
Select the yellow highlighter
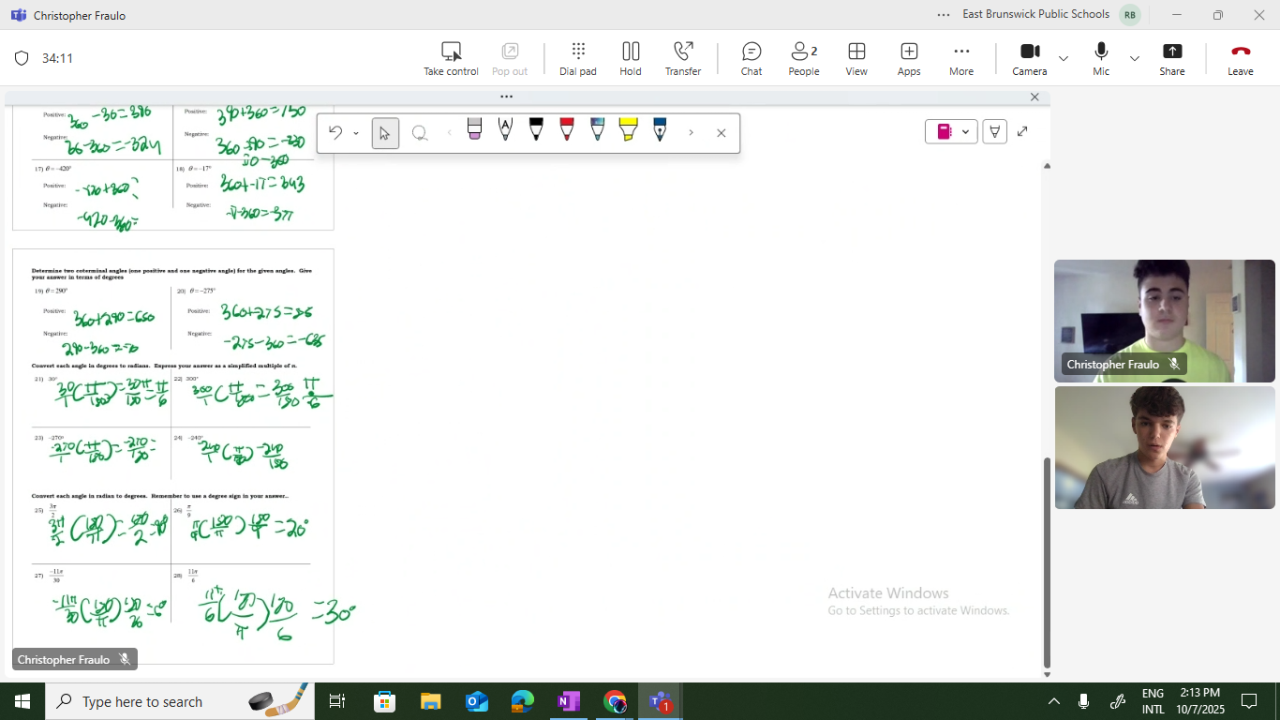pos(628,130)
